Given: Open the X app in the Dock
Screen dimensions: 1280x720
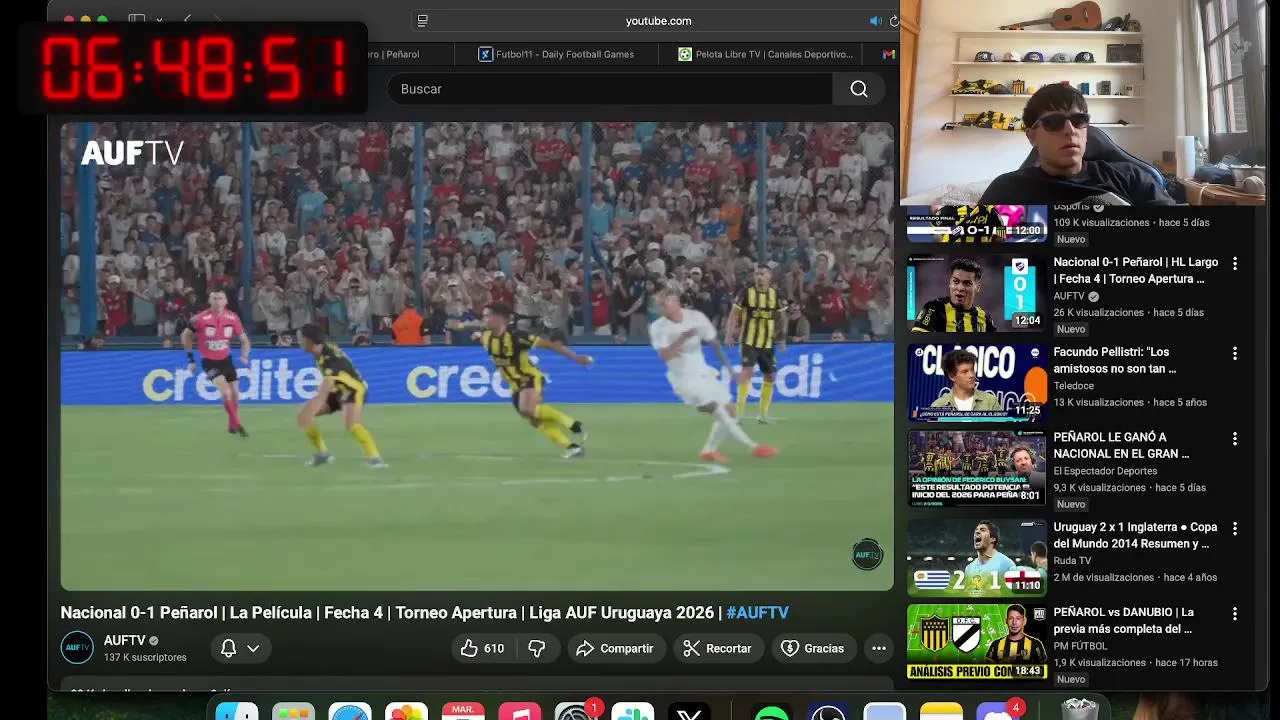Looking at the screenshot, I should (x=689, y=714).
